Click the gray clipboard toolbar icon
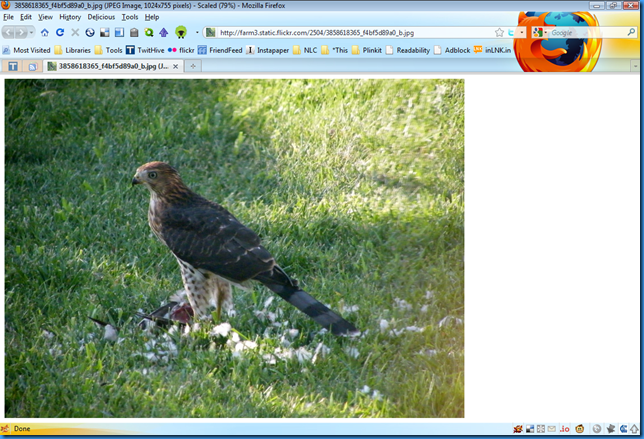 click(x=134, y=32)
